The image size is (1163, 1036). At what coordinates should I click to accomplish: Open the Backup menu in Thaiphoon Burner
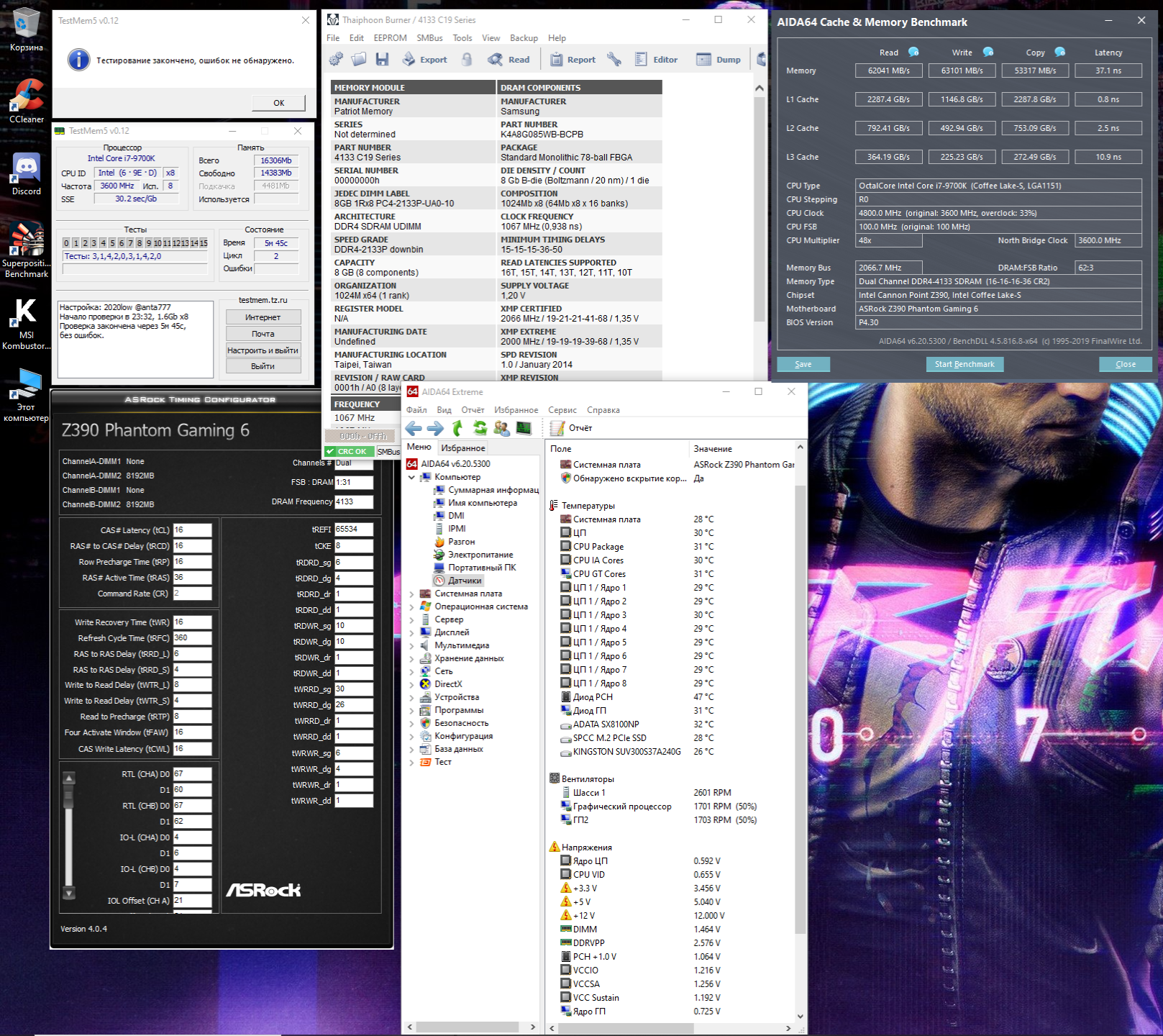(x=524, y=38)
